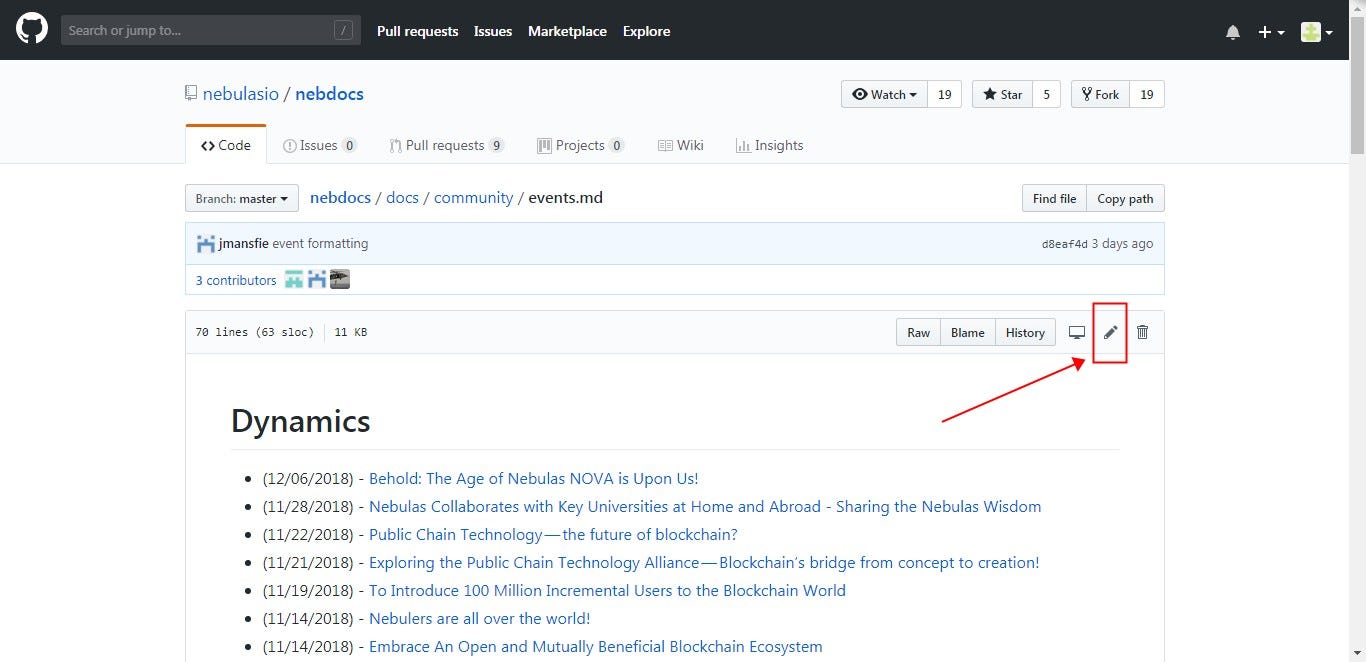View the Raw file
The image size is (1366, 662).
tap(918, 332)
